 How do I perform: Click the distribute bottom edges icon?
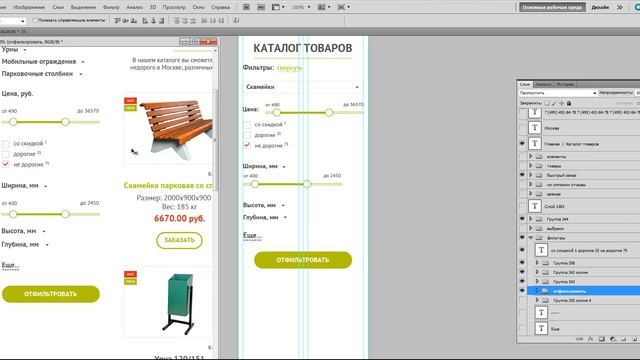coord(193,20)
